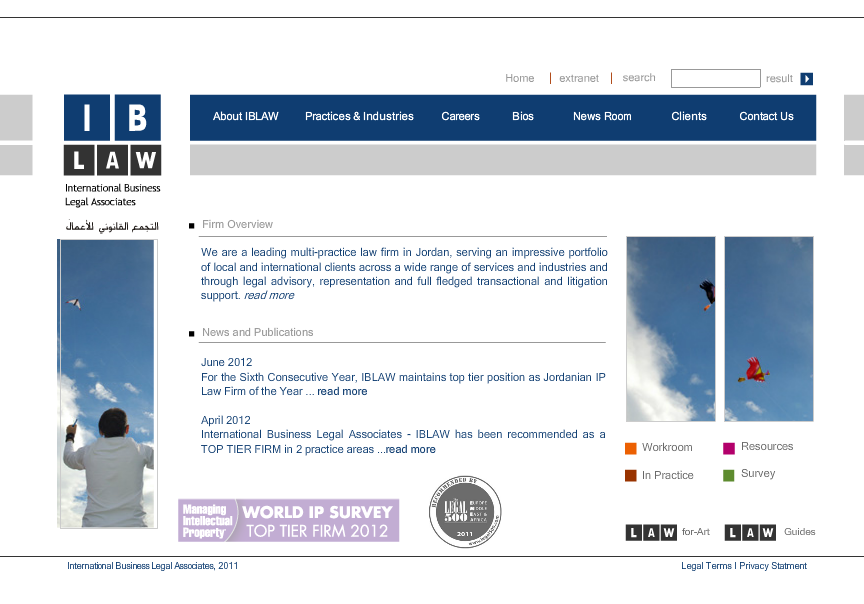Focus the search input field
Viewport: 864px width, 604px height.
[716, 78]
